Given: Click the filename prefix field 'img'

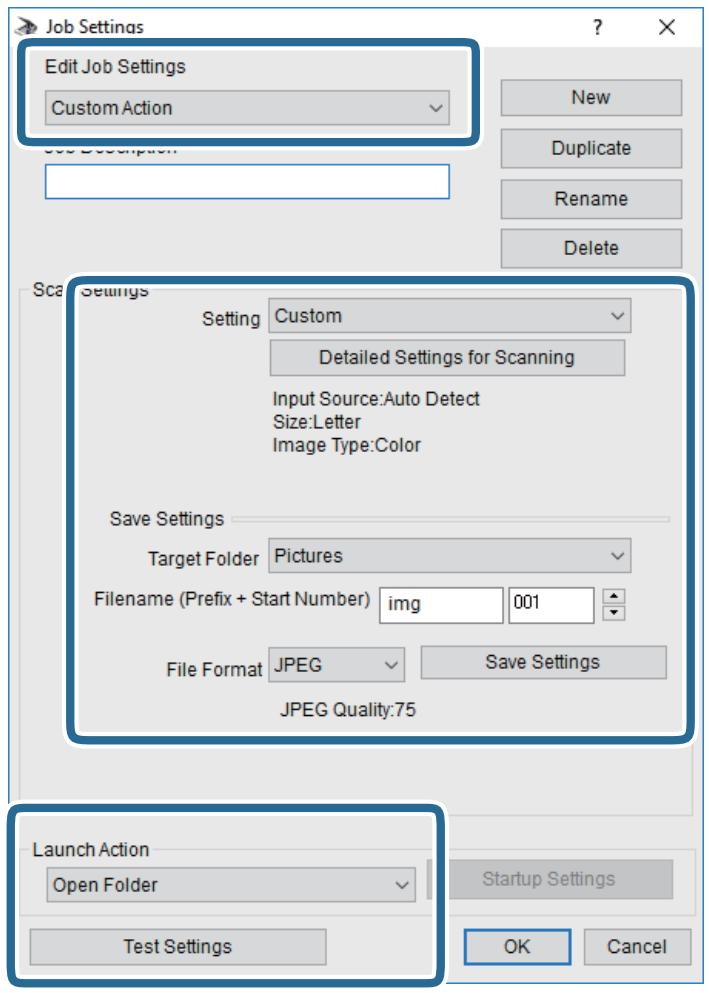Looking at the screenshot, I should pyautogui.click(x=441, y=605).
